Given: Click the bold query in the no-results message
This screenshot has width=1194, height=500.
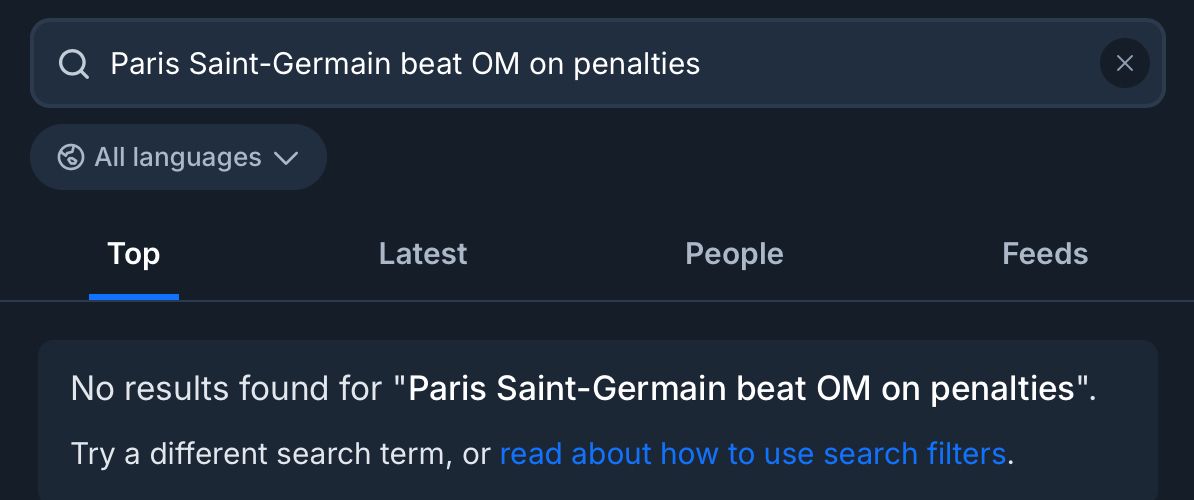Looking at the screenshot, I should click(x=747, y=388).
